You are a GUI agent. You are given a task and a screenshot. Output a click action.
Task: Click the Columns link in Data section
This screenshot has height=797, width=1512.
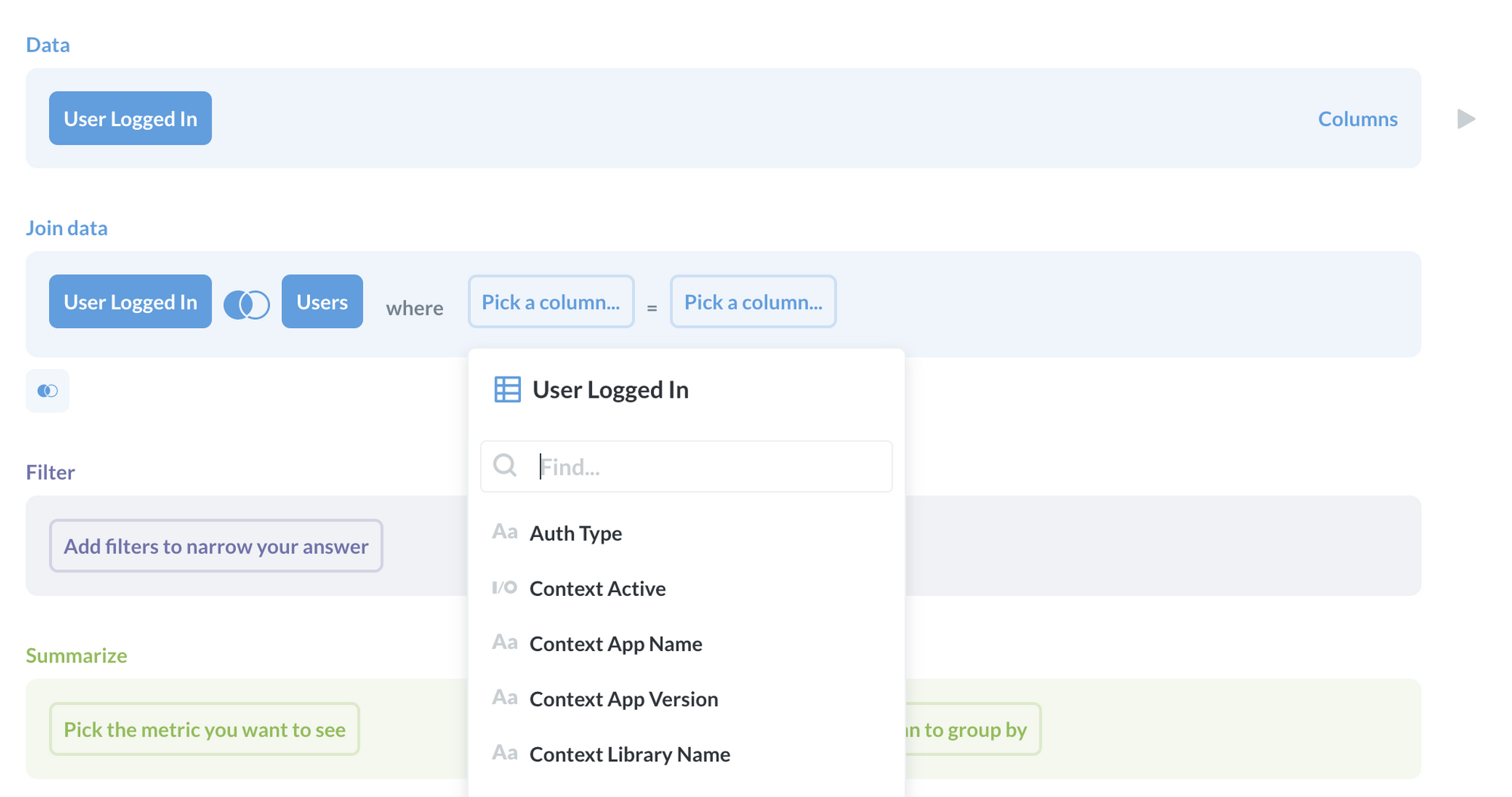click(1357, 119)
